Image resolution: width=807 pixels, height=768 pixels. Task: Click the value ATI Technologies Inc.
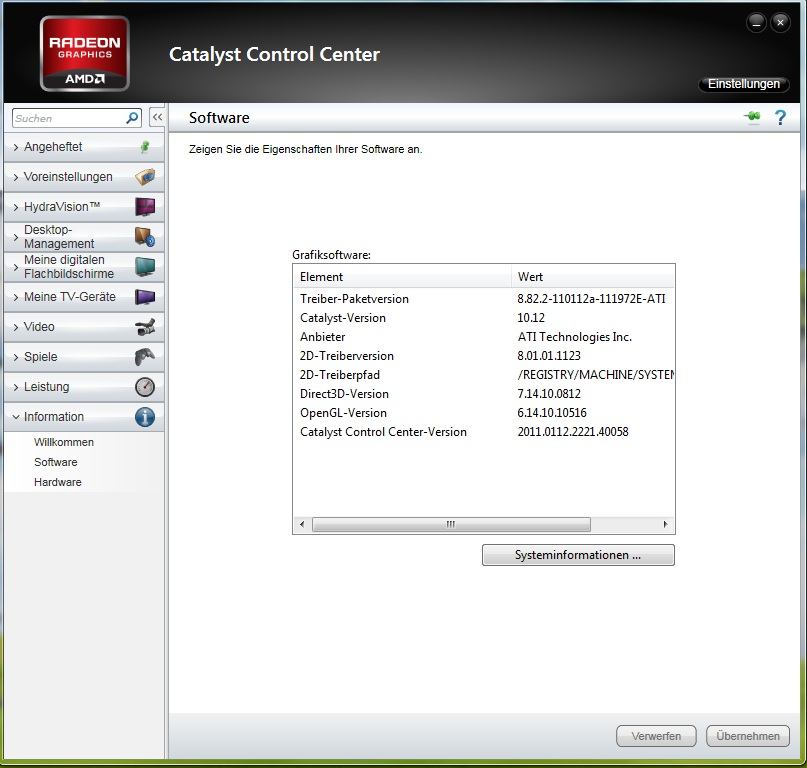click(x=574, y=337)
